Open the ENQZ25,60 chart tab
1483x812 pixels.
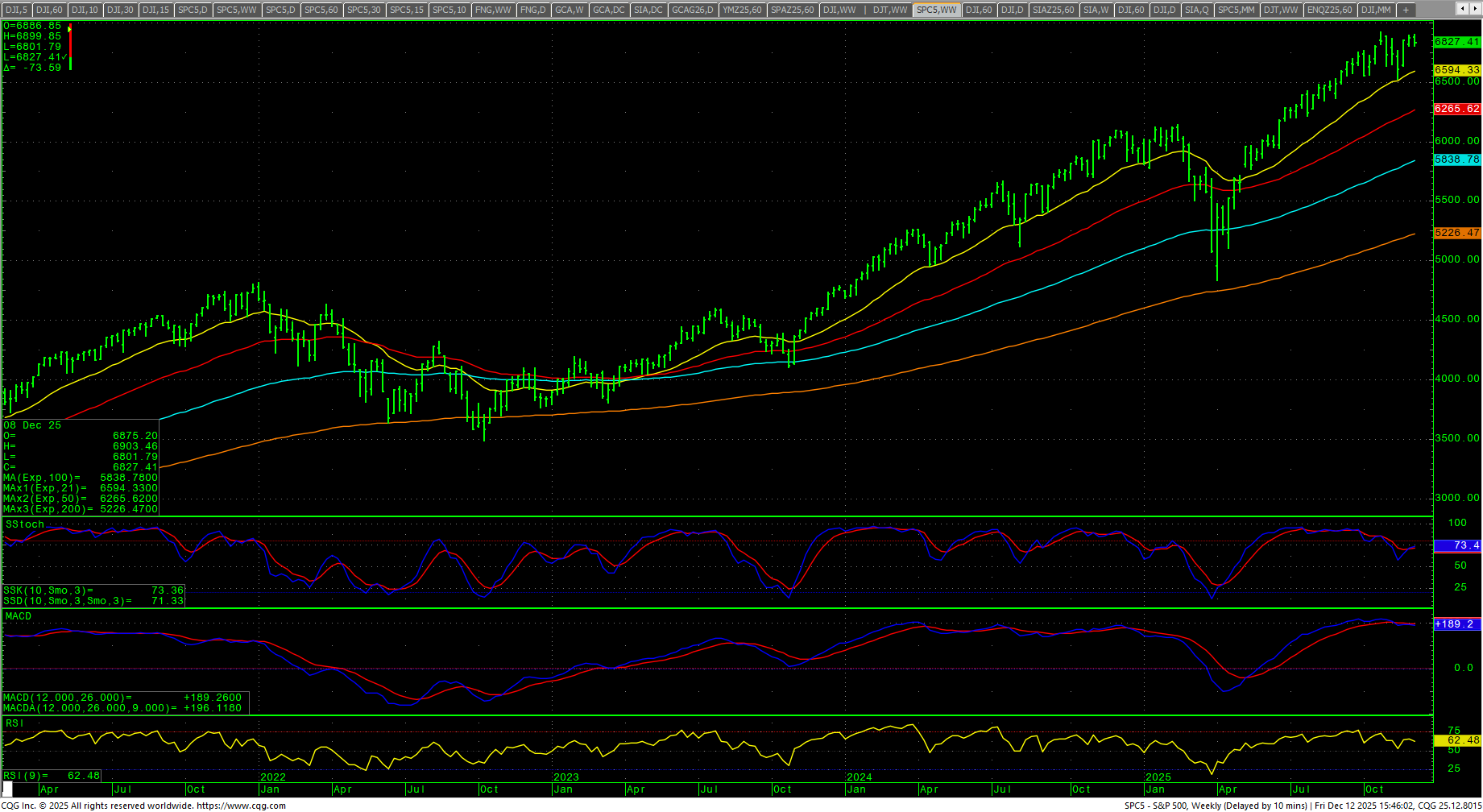pyautogui.click(x=1329, y=10)
